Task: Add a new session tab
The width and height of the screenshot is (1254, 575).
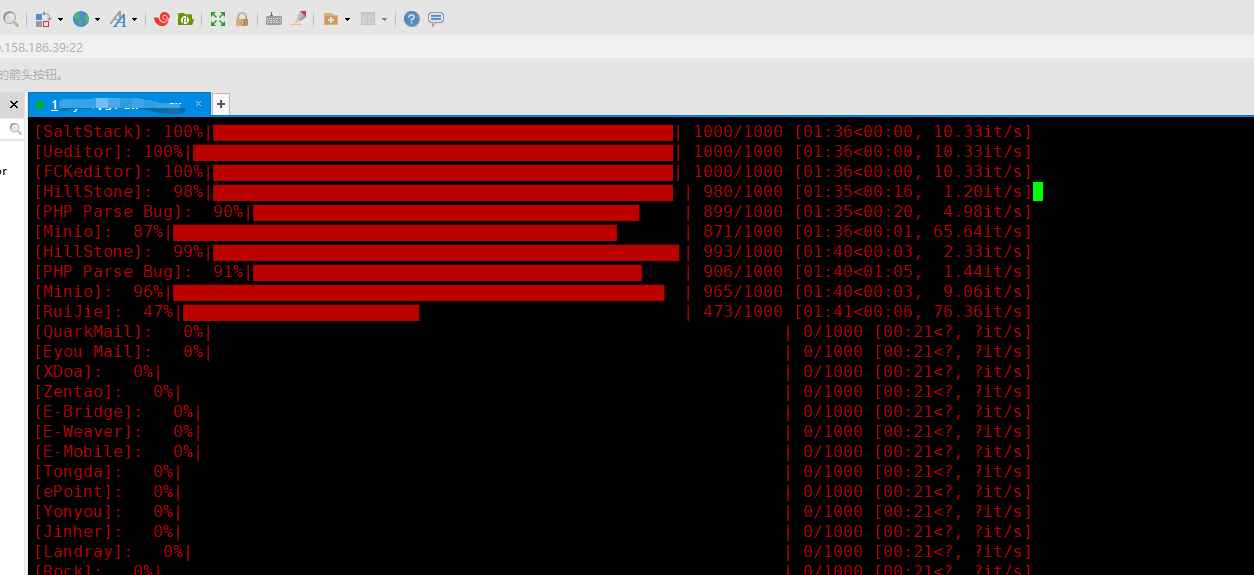Action: [221, 104]
